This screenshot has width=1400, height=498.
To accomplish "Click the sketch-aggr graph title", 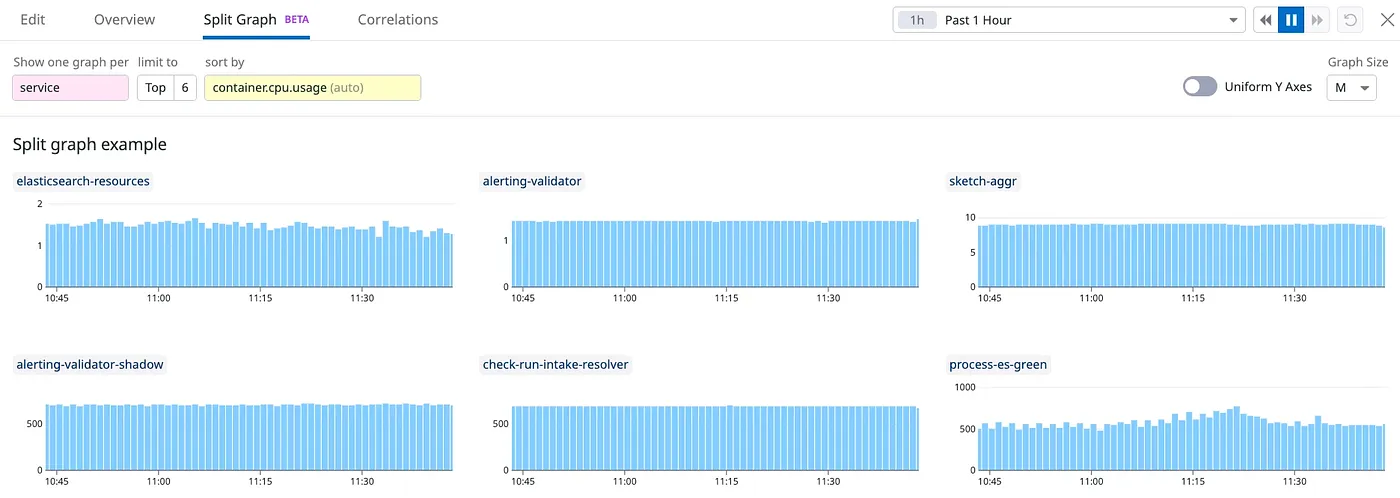I will pos(983,181).
